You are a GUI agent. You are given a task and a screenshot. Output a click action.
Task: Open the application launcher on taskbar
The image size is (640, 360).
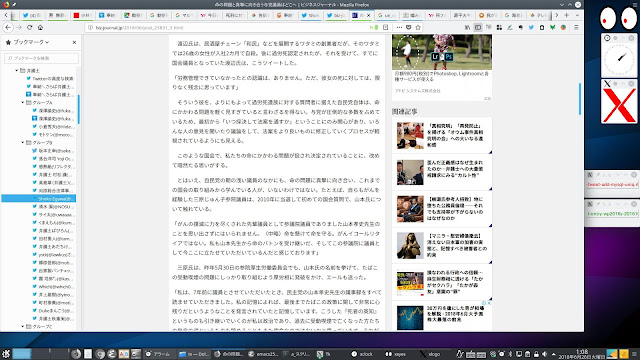pyautogui.click(x=6, y=354)
